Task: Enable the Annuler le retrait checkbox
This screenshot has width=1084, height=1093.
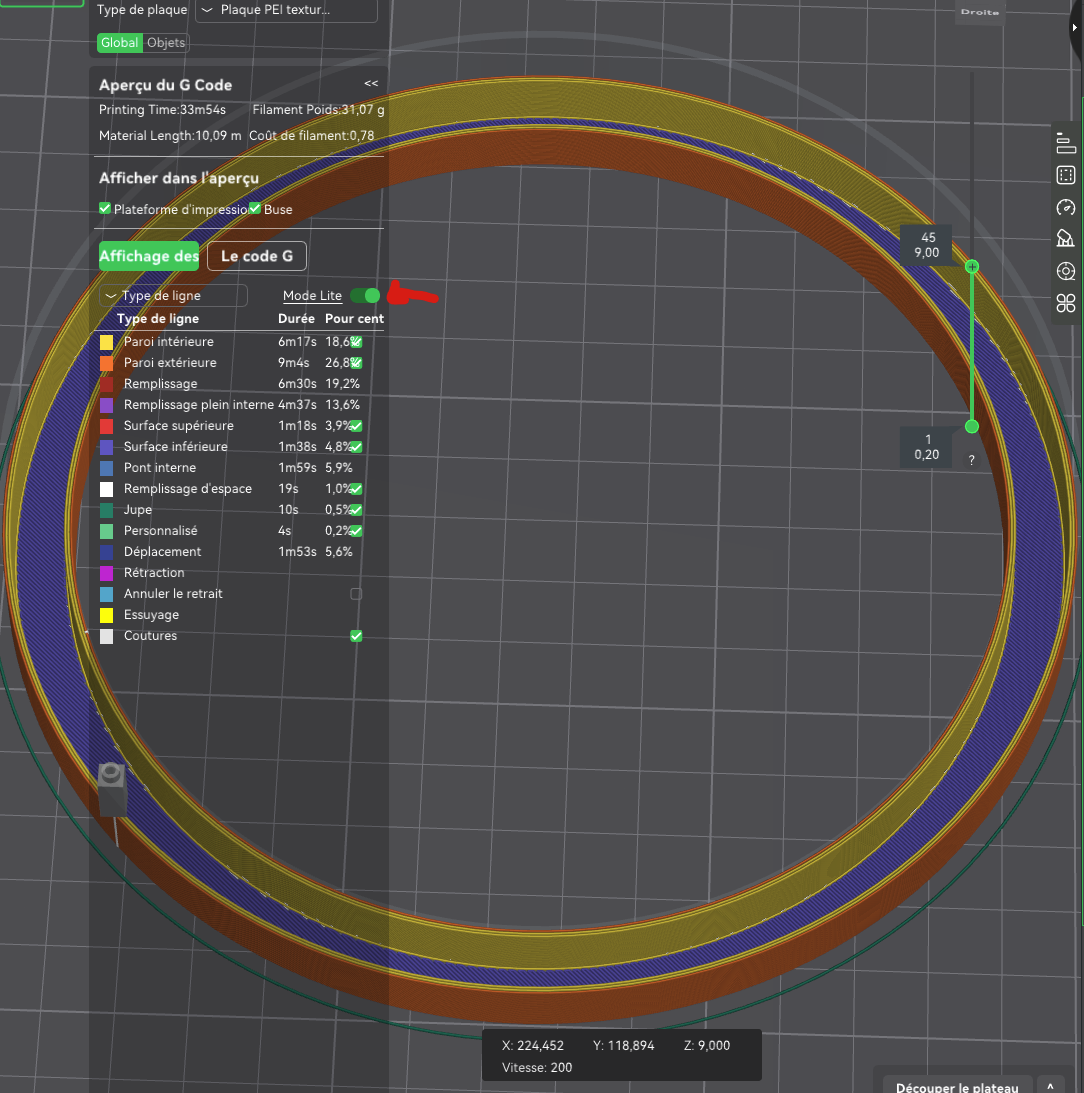Action: click(x=356, y=594)
